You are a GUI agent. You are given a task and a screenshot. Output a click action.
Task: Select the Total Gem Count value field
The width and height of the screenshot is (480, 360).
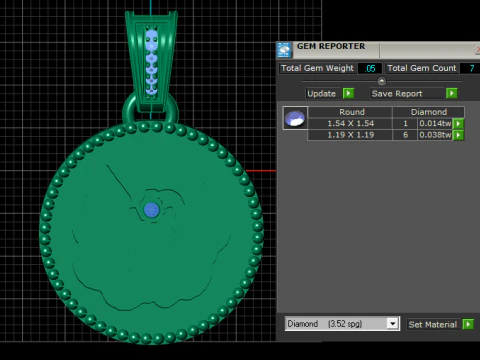(x=471, y=68)
